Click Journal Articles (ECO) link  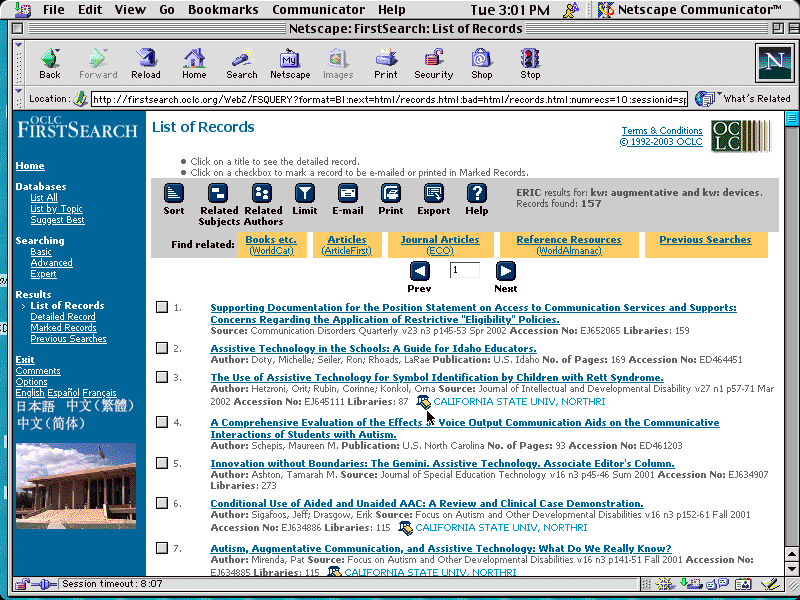click(x=440, y=245)
